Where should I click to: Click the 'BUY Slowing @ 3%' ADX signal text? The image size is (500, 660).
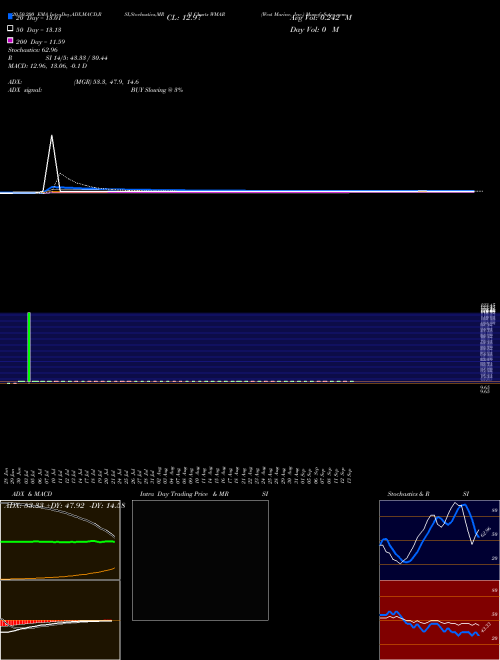click(157, 90)
